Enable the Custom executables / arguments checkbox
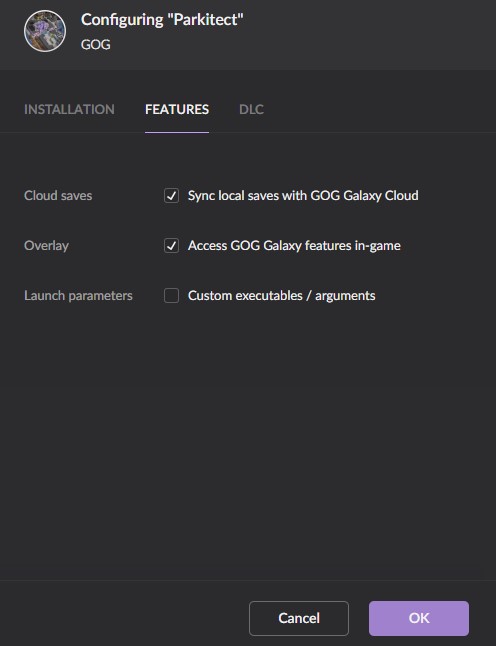The height and width of the screenshot is (646, 496). click(x=171, y=295)
